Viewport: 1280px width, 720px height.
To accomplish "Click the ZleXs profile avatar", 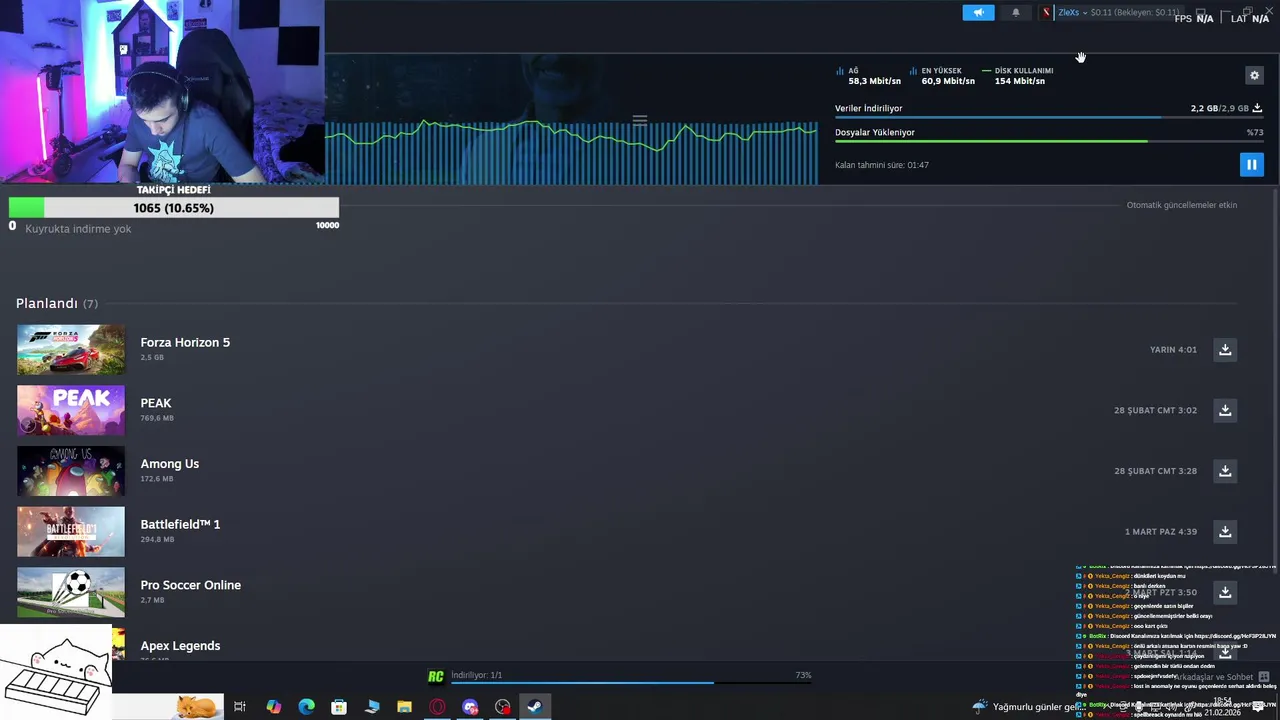I will tap(1046, 13).
